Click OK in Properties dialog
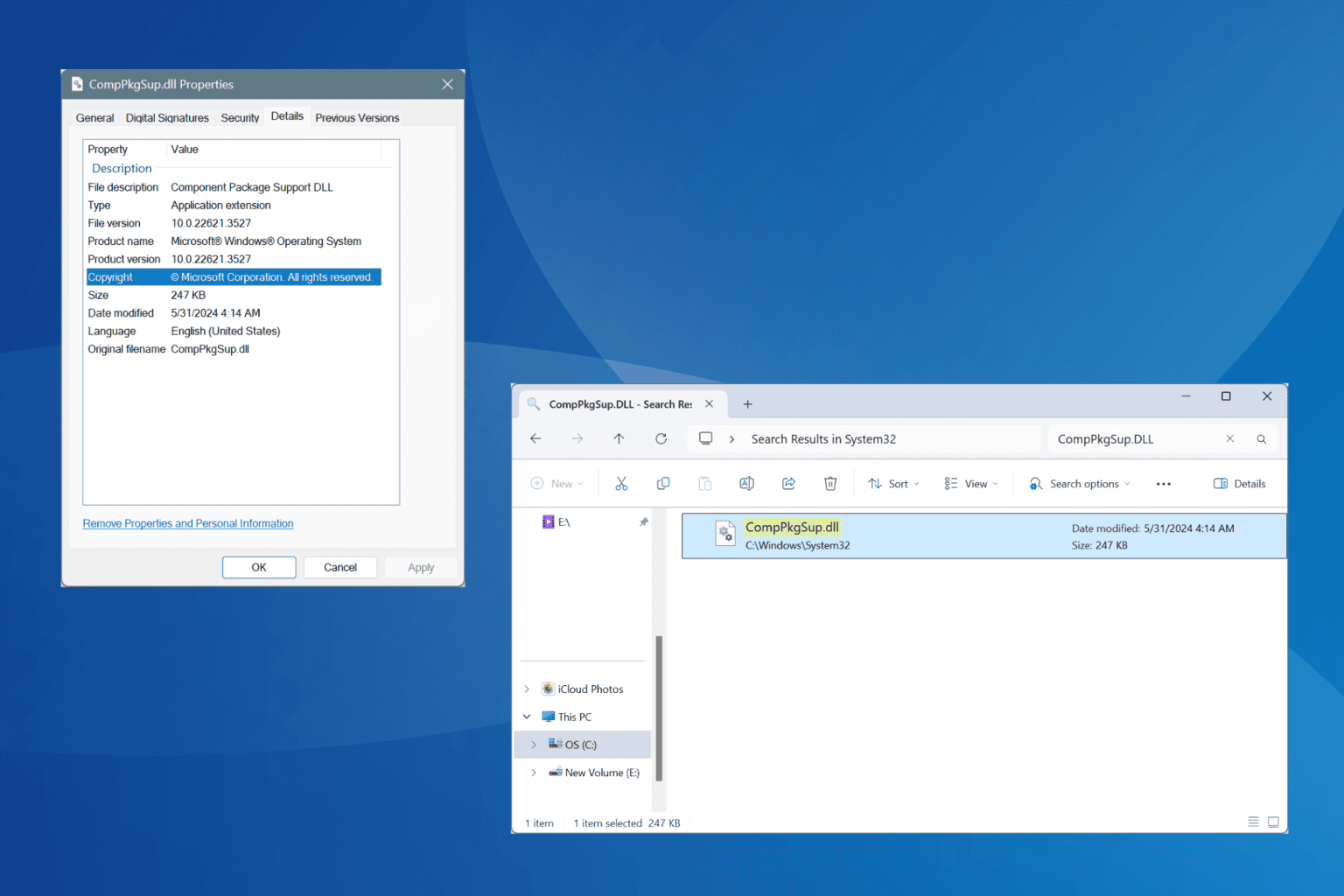The height and width of the screenshot is (896, 1344). click(259, 568)
